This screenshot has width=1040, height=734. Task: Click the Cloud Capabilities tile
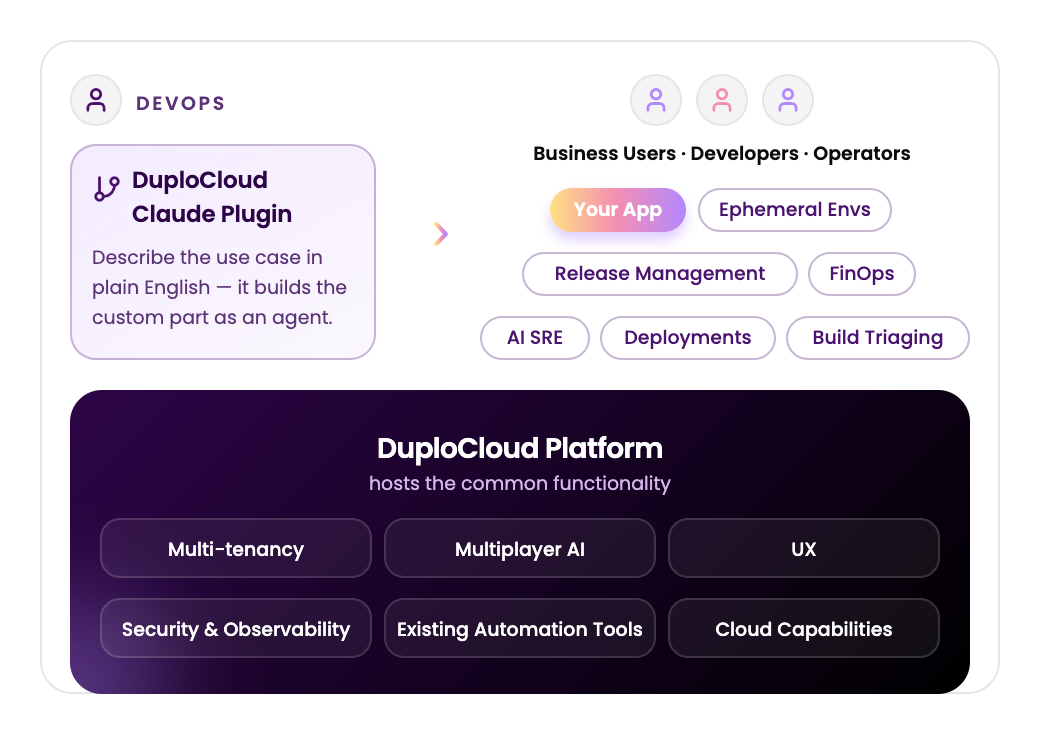coord(804,629)
